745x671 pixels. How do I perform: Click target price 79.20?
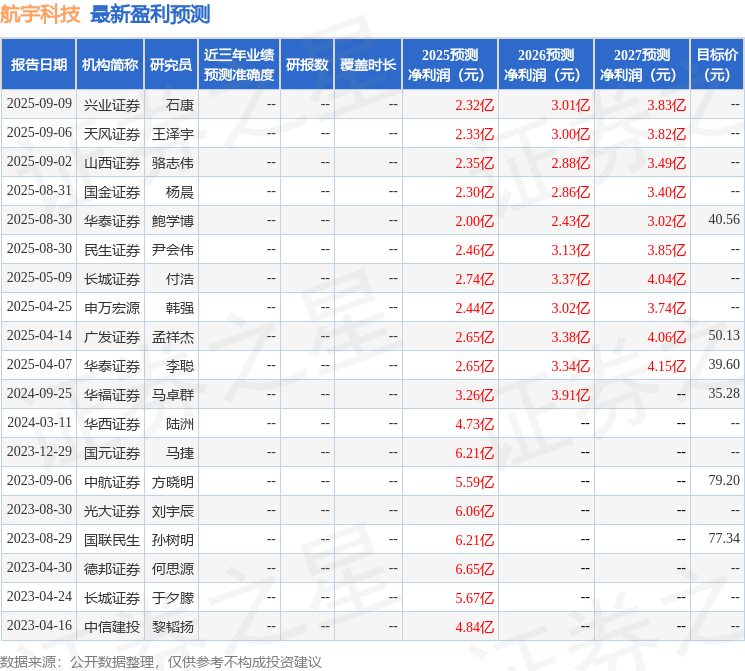coord(724,480)
